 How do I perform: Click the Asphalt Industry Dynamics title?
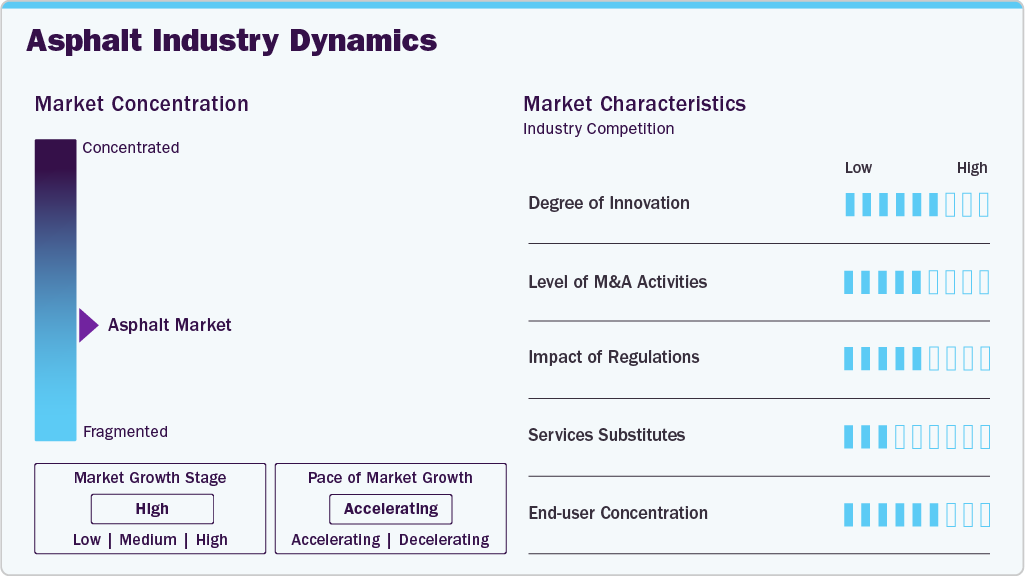(x=231, y=41)
